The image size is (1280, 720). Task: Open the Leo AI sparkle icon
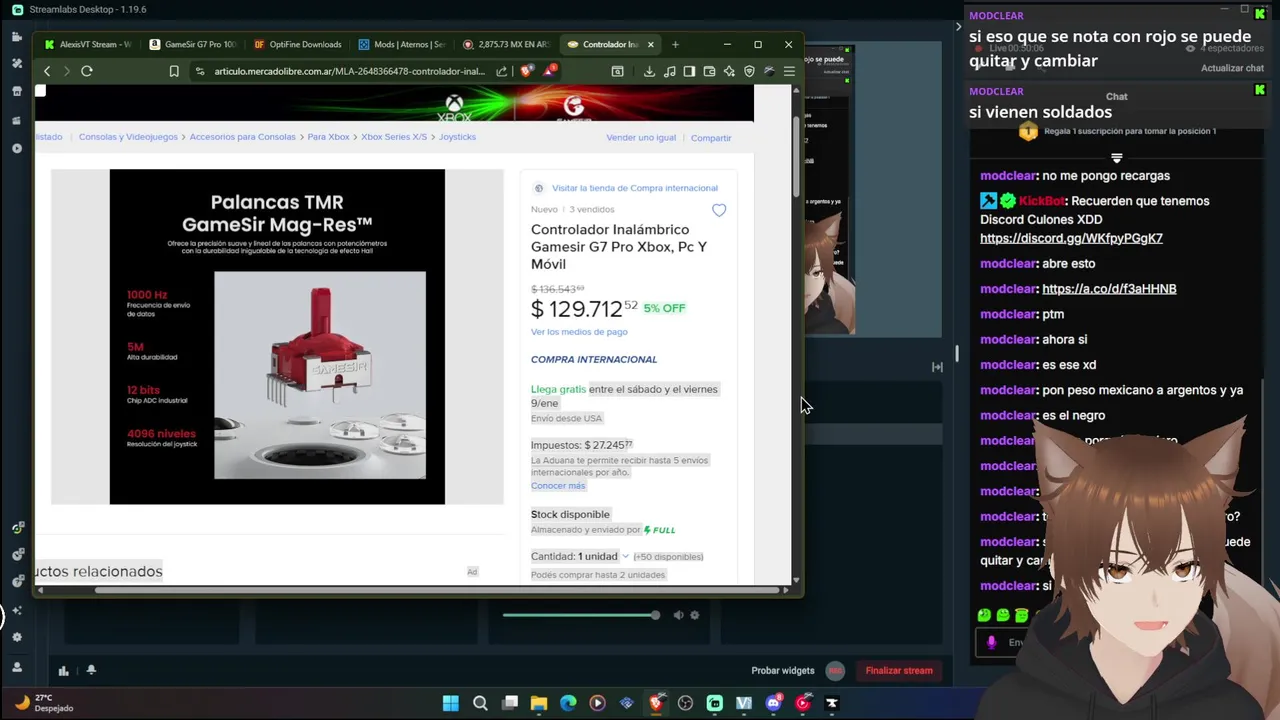[x=729, y=71]
